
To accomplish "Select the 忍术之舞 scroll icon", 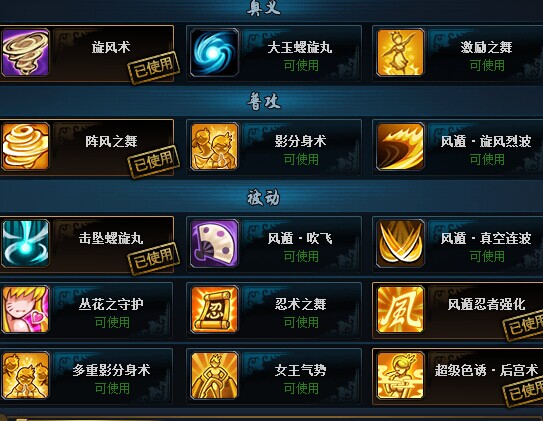I will pyautogui.click(x=214, y=310).
